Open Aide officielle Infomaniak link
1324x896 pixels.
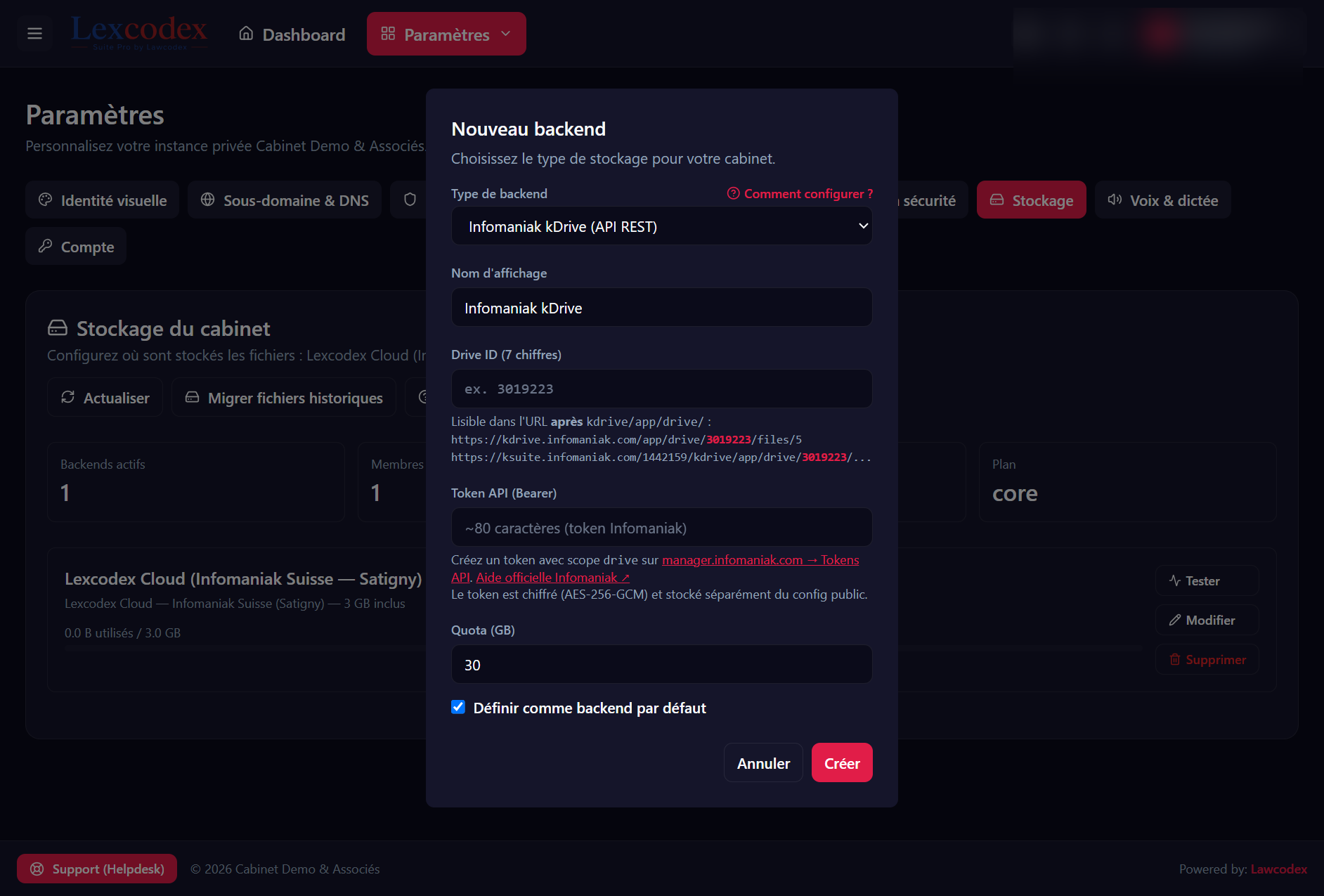[553, 578]
